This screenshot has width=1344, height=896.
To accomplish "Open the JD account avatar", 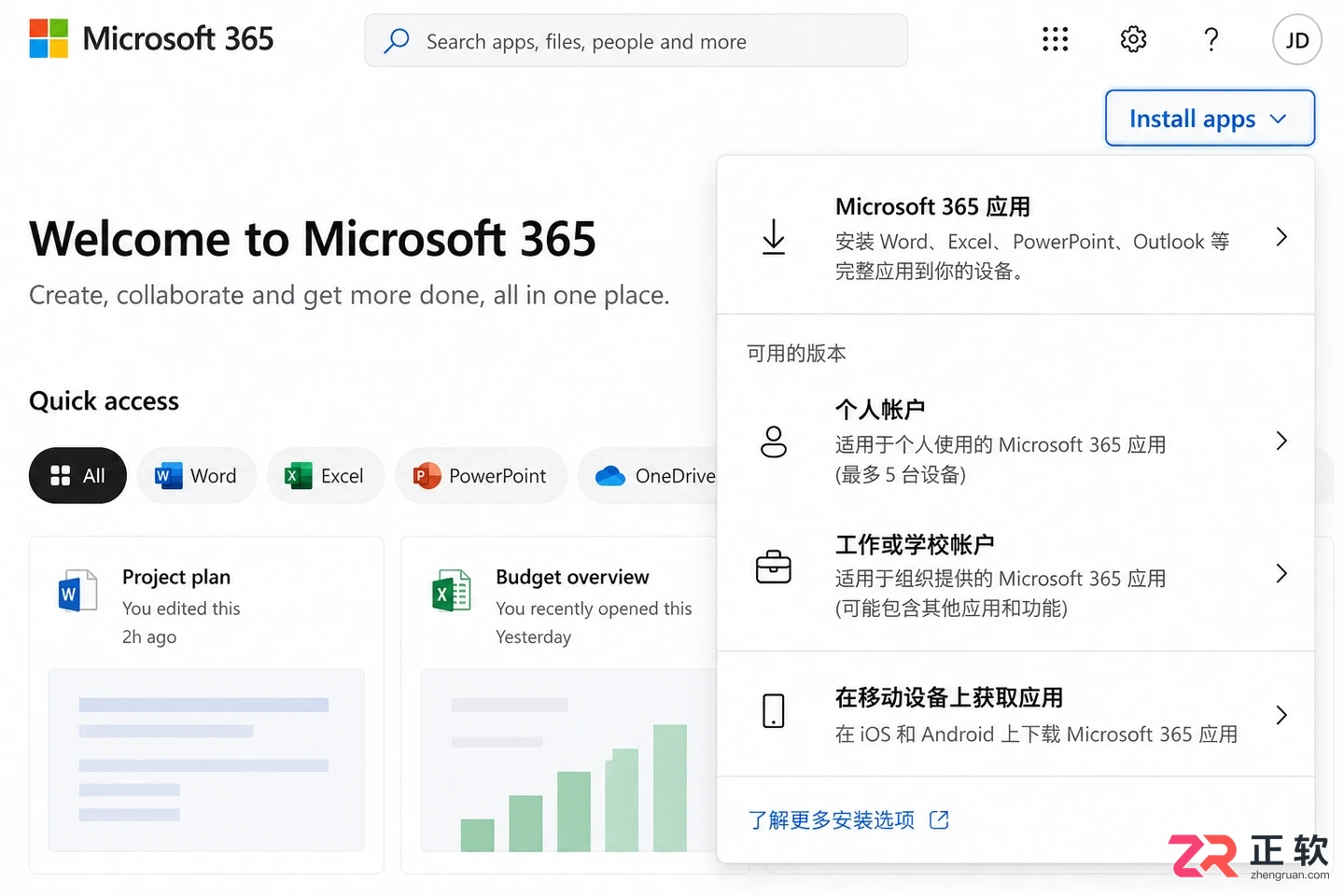I will 1297,40.
